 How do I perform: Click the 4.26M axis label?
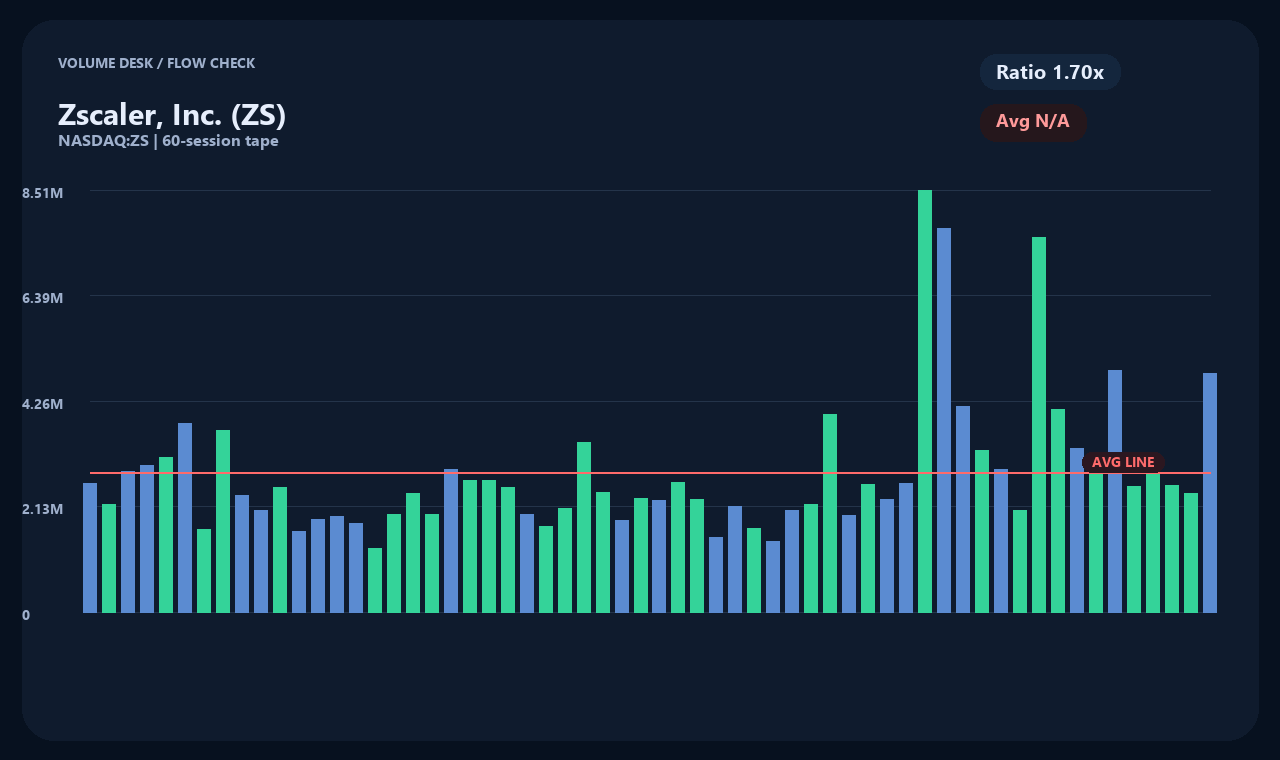click(x=43, y=404)
